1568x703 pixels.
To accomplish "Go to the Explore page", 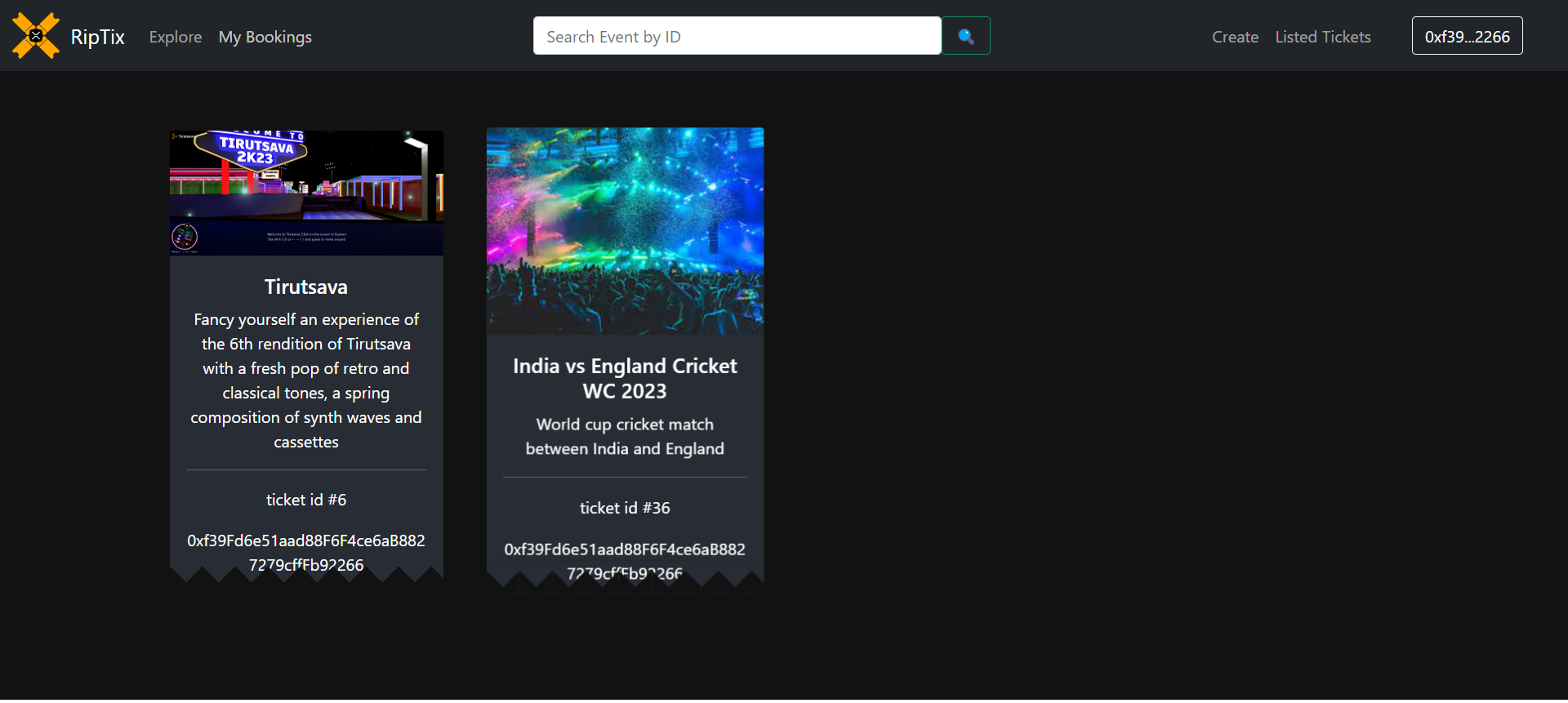I will pyautogui.click(x=176, y=37).
